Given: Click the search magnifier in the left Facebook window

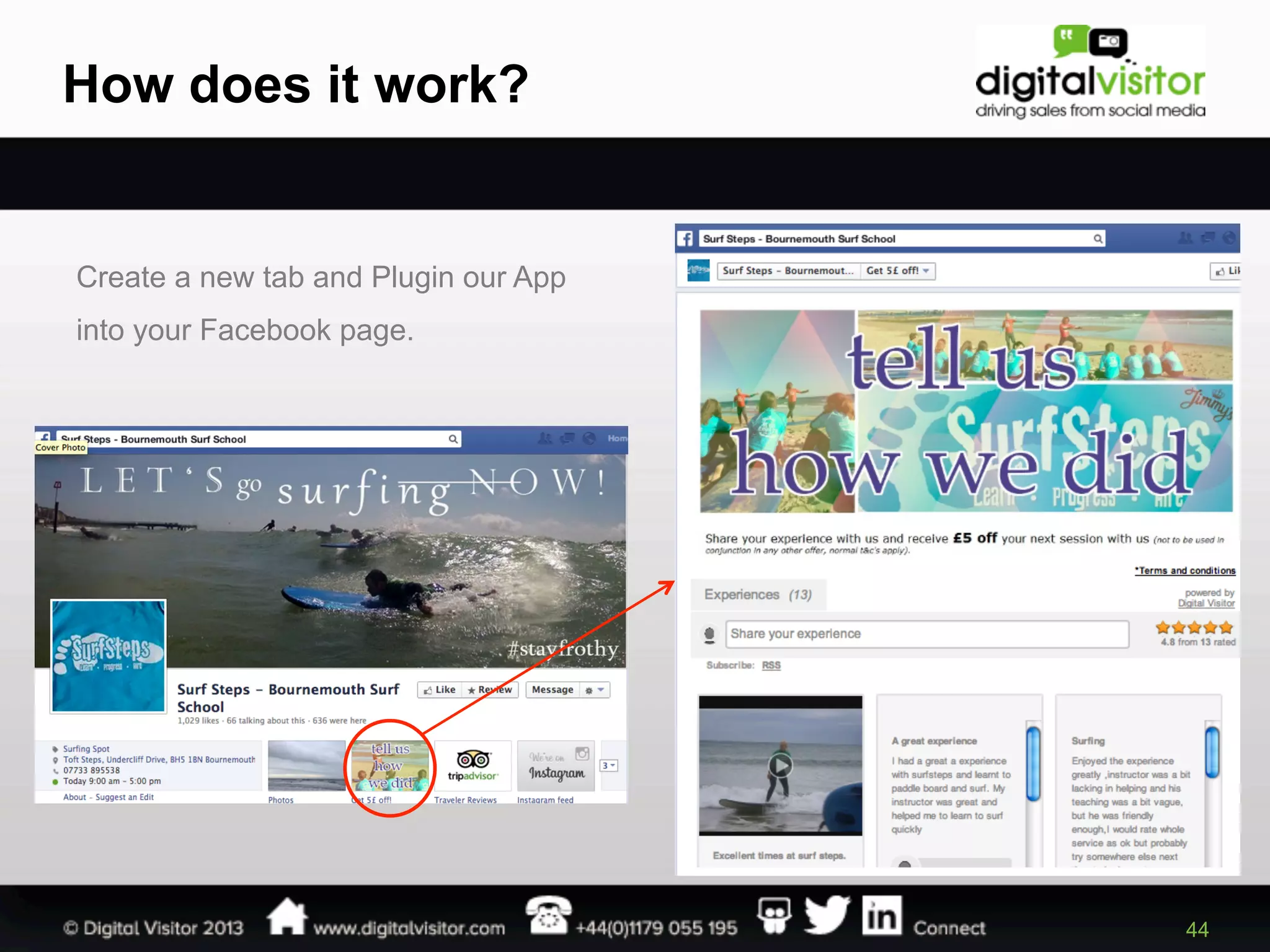Looking at the screenshot, I should click(453, 439).
